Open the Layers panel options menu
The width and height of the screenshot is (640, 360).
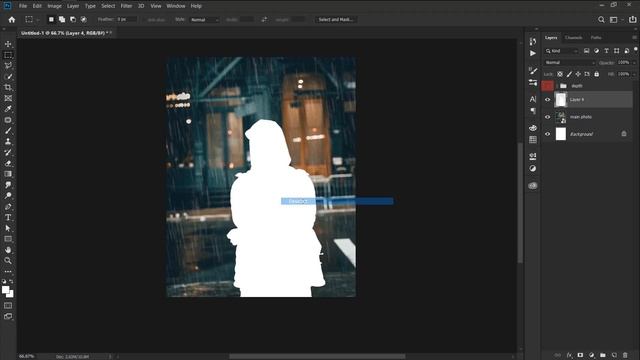(634, 38)
